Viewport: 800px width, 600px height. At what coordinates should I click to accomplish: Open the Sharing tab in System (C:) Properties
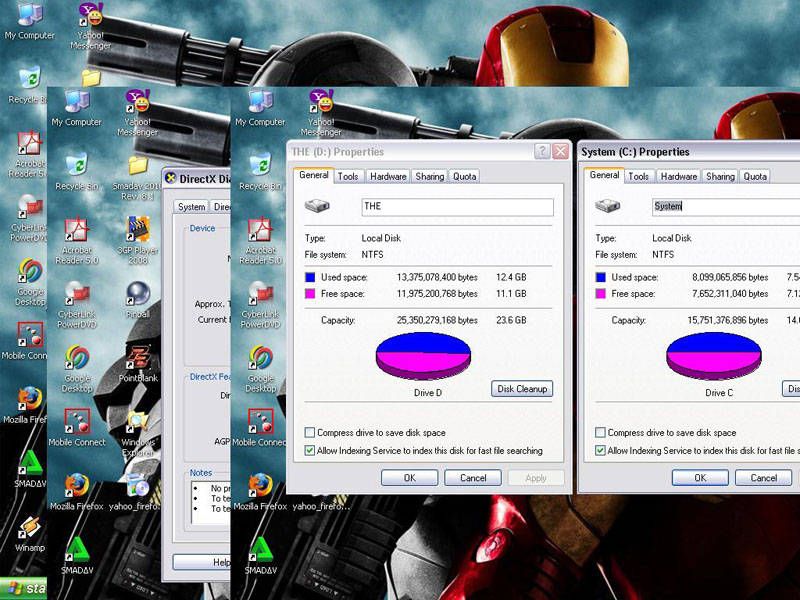tap(720, 177)
